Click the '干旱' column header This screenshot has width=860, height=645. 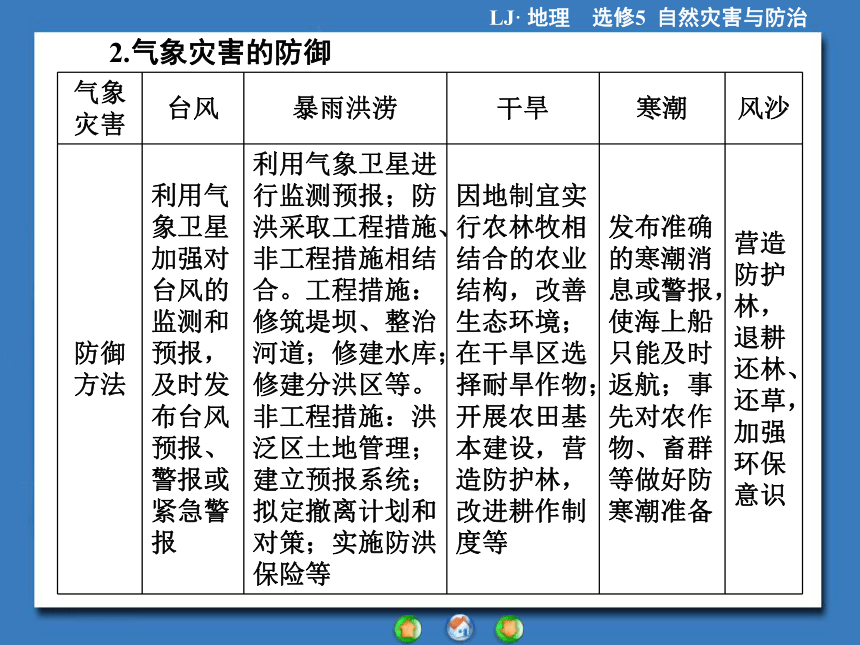523,108
